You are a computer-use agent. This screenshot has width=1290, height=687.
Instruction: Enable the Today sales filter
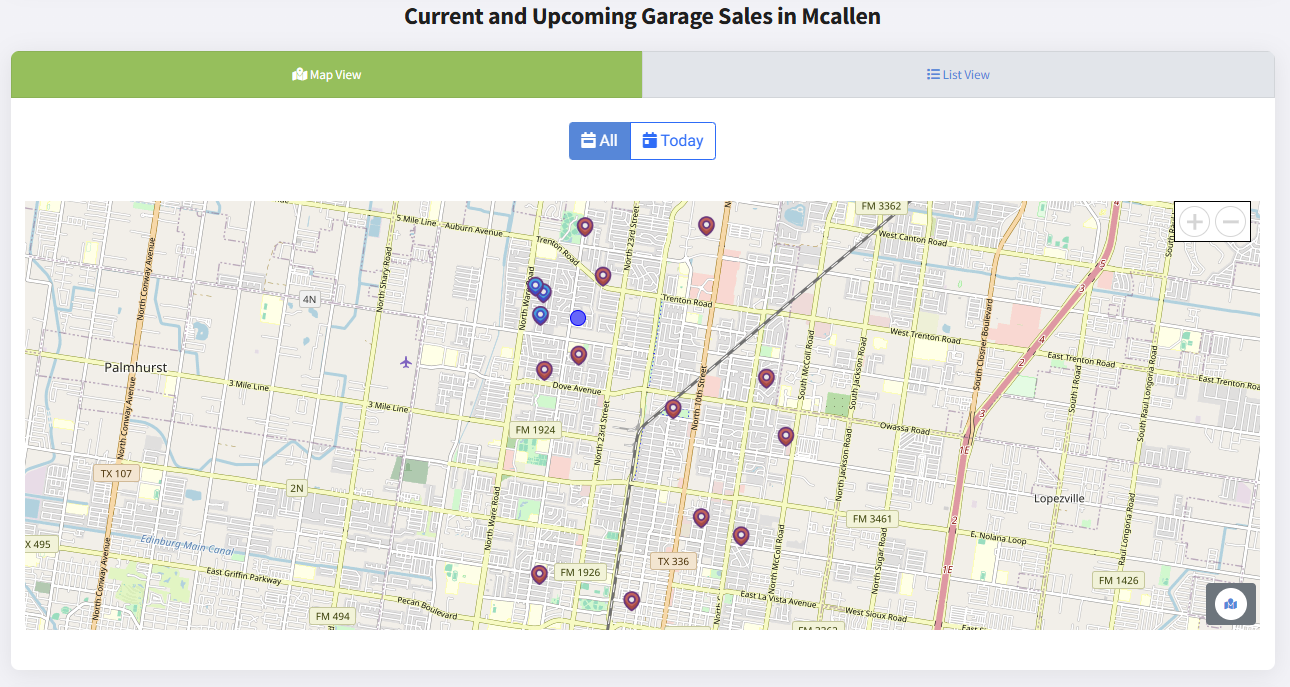(672, 140)
